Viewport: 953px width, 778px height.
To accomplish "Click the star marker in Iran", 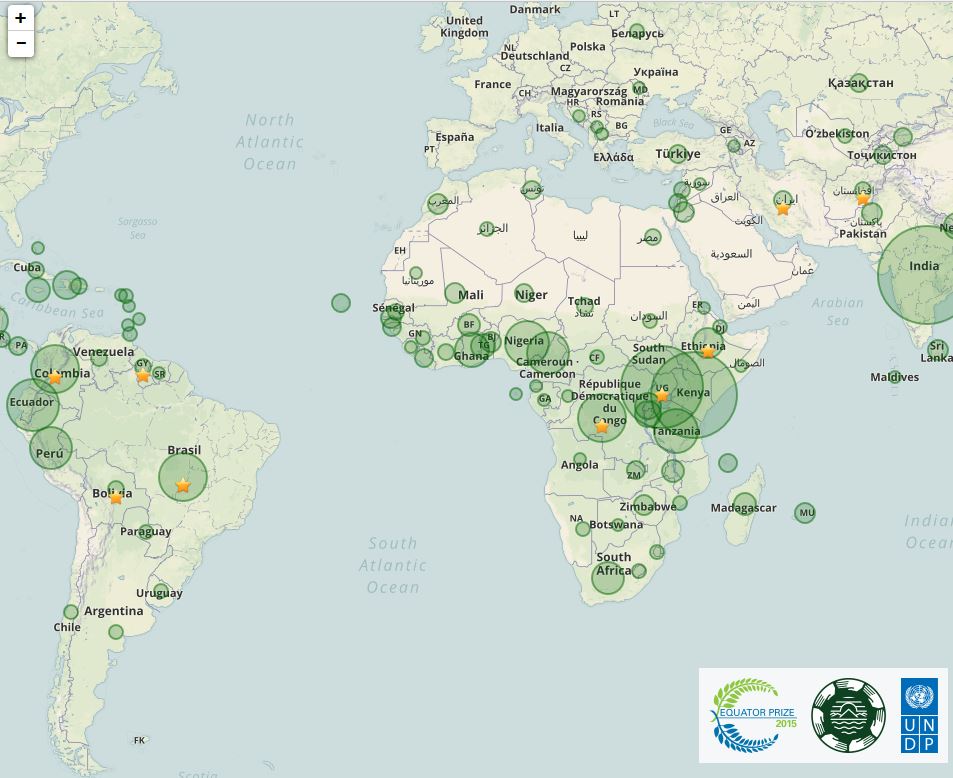I will coord(784,207).
